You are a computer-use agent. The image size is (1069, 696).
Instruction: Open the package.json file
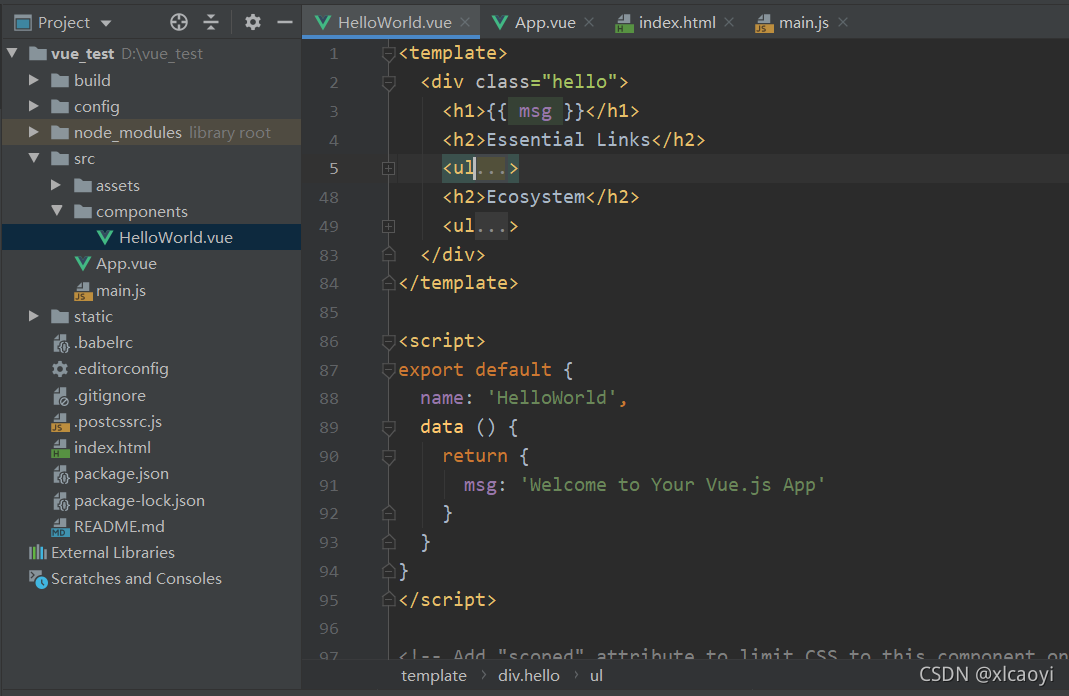tap(121, 474)
